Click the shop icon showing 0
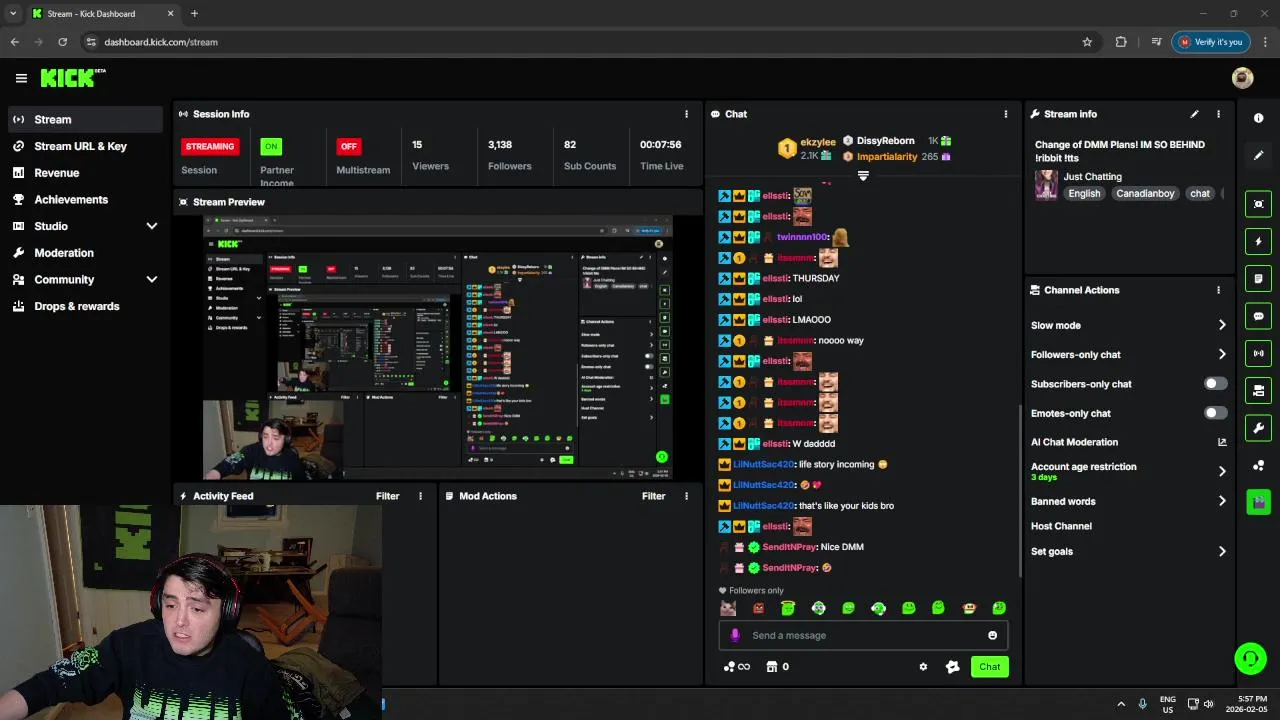 pos(777,667)
